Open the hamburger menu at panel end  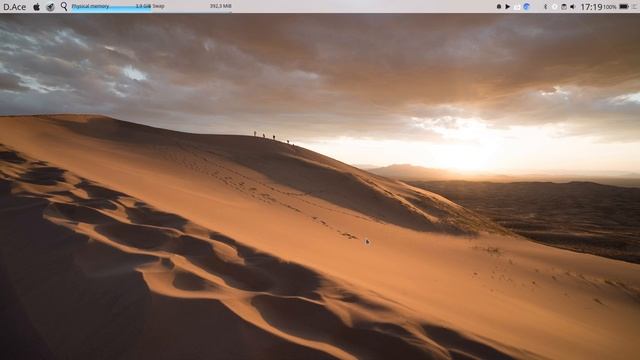(x=635, y=7)
